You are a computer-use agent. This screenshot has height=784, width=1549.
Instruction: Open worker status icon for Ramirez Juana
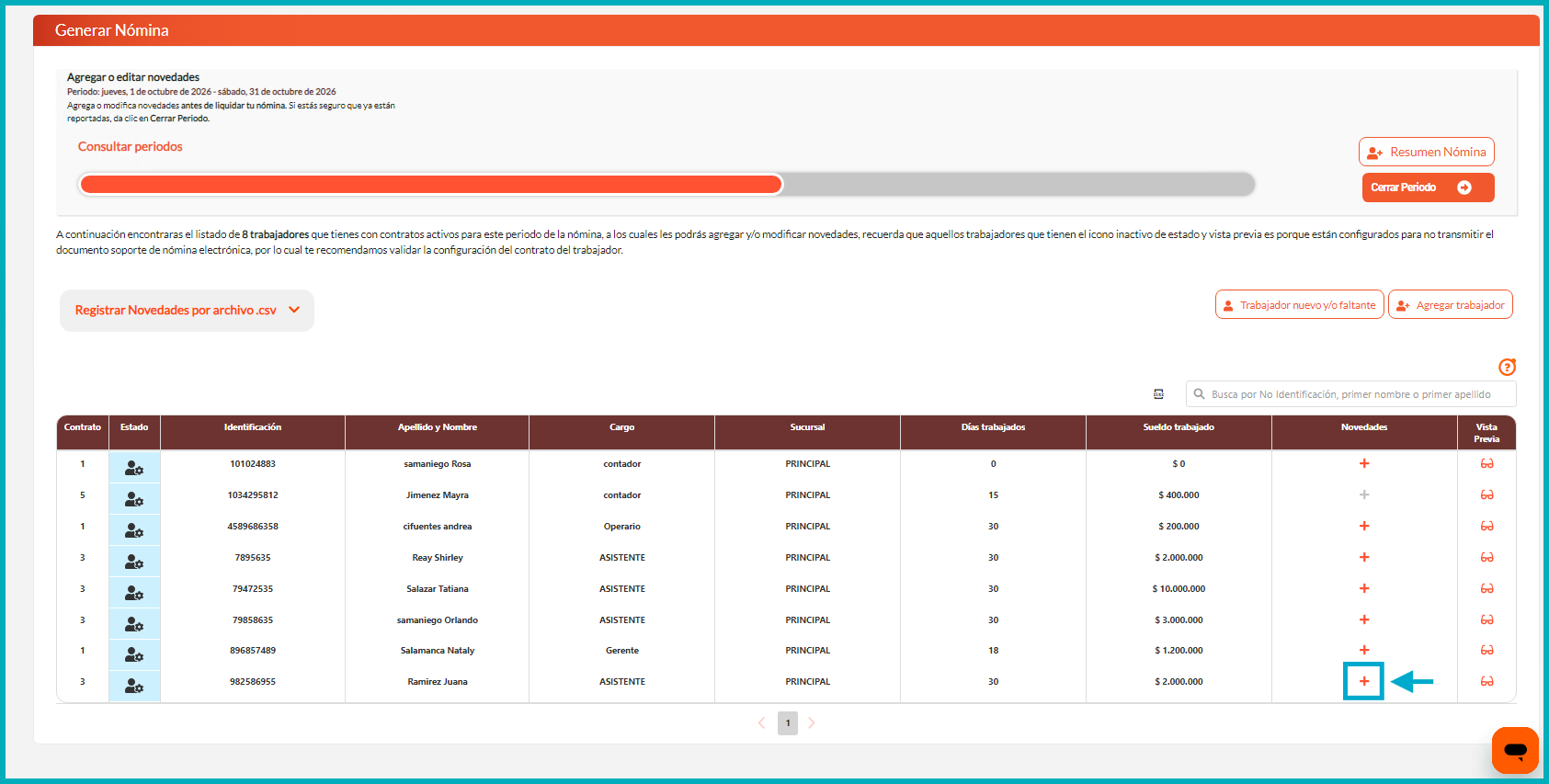click(134, 686)
